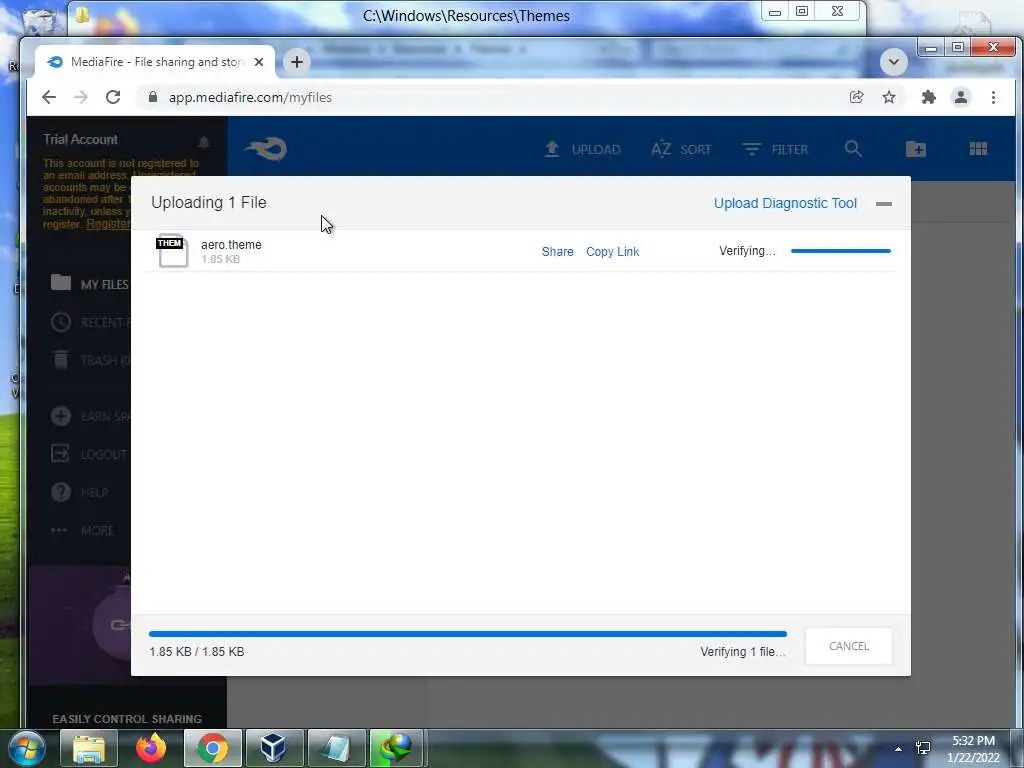The width and height of the screenshot is (1024, 768).
Task: Click the Uploading 1 File heading
Action: (209, 202)
